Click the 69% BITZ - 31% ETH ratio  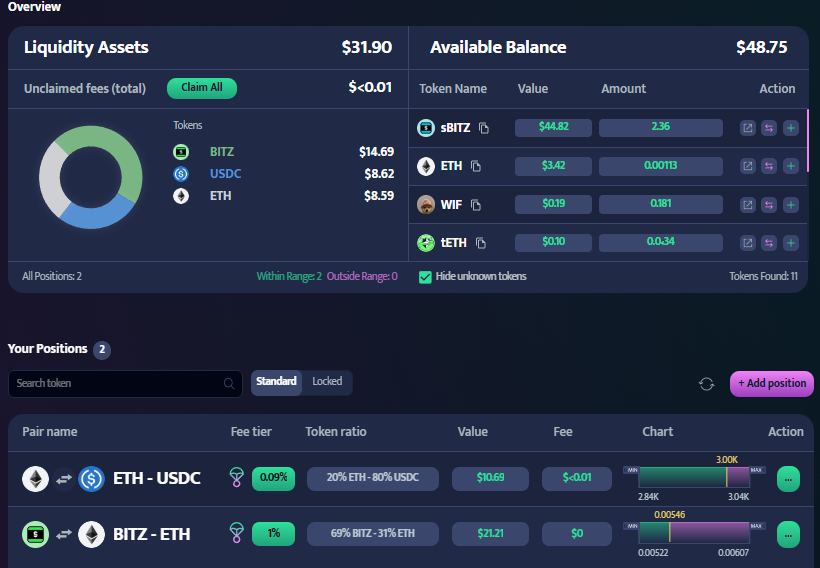[373, 534]
